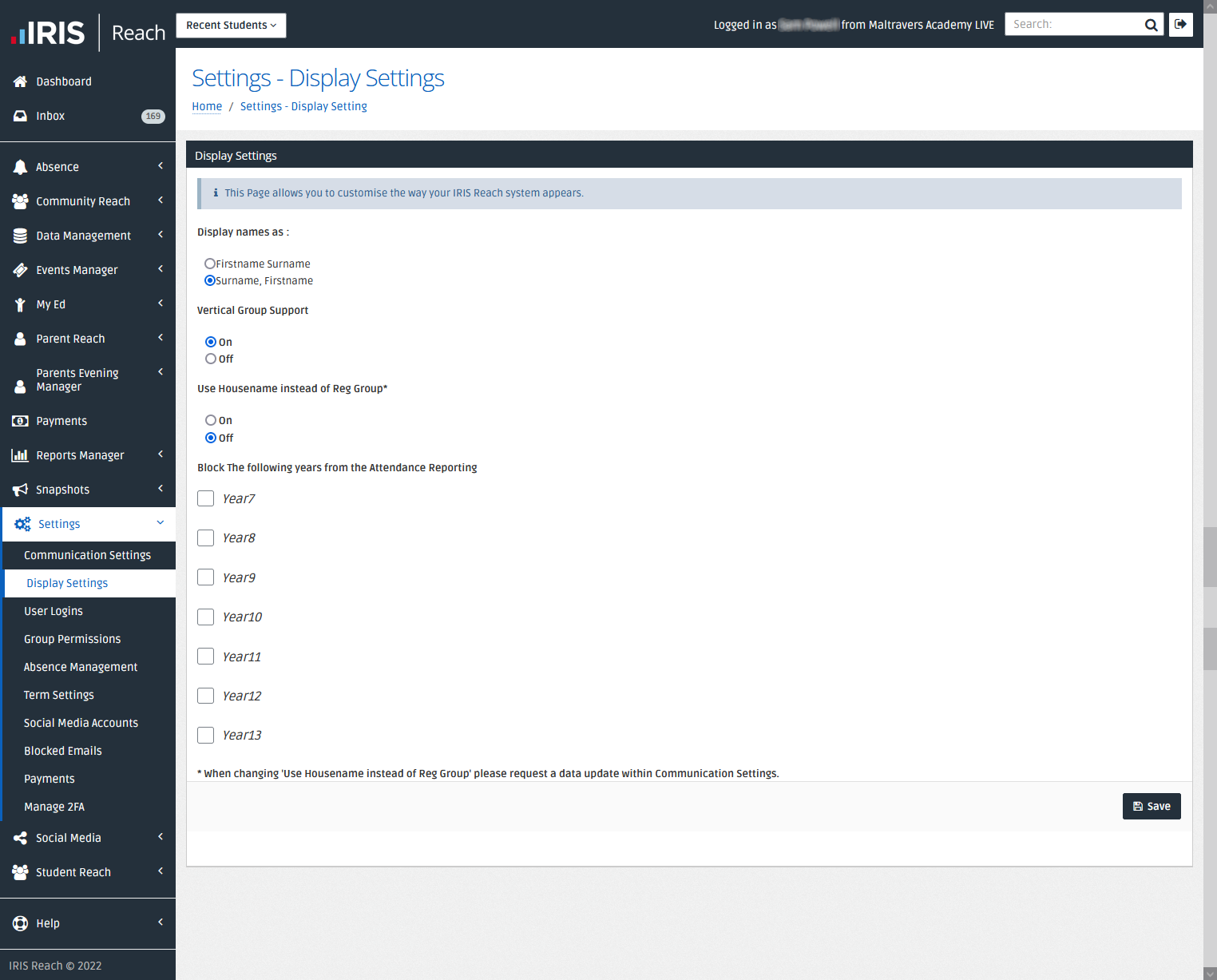Click the logout icon top right
The width and height of the screenshot is (1217, 980).
tap(1180, 24)
